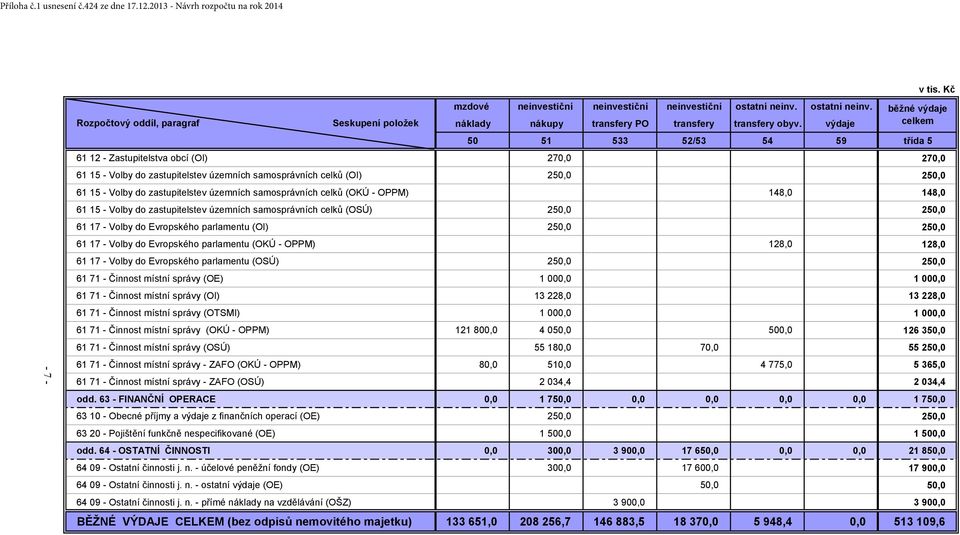This screenshot has height=535, width=960.
Task: Click the 'ostatní neinv. výdaje' column header
Action: [x=841, y=115]
